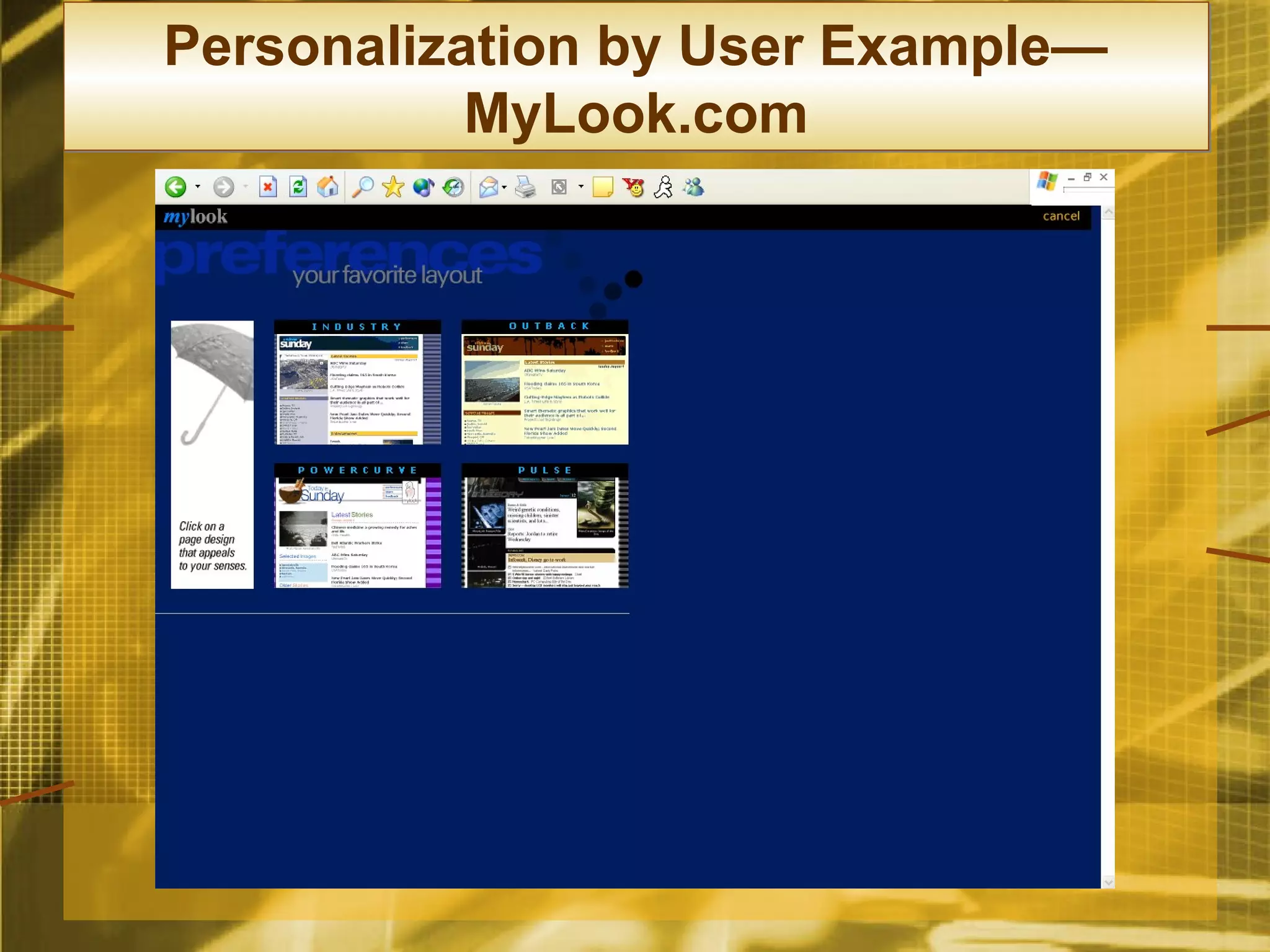The height and width of the screenshot is (952, 1270).
Task: Open the Forward button history dropdown arrow
Action: pyautogui.click(x=246, y=187)
